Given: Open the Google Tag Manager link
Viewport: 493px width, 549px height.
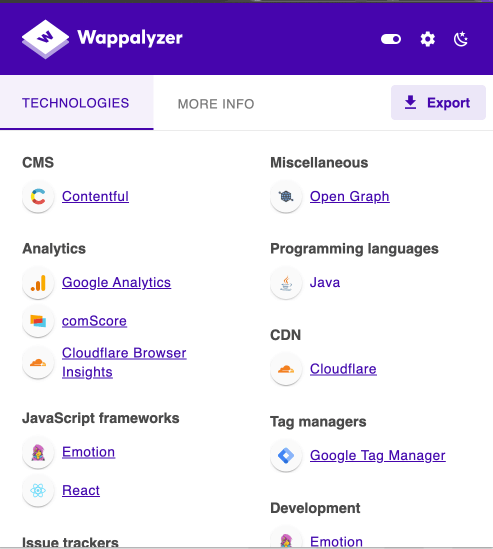Looking at the screenshot, I should tap(377, 456).
